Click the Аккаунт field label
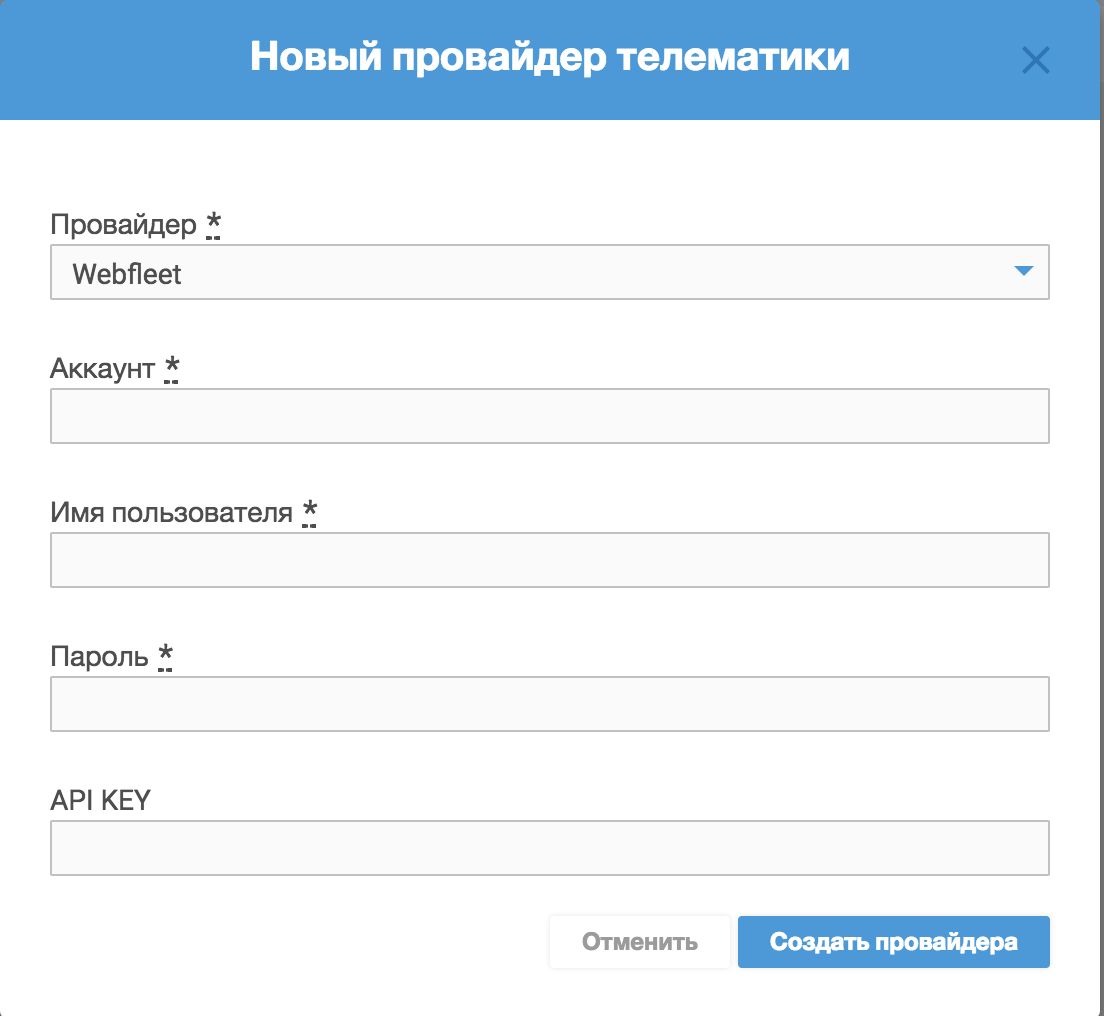This screenshot has height=1016, width=1104. click(x=103, y=369)
